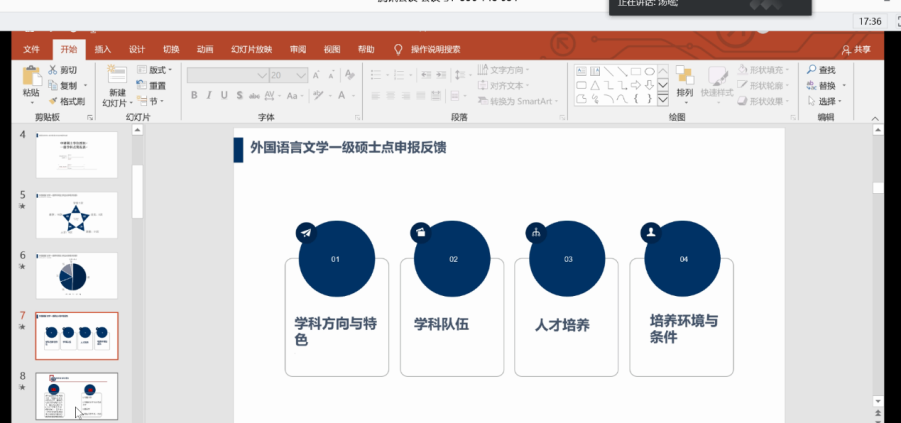
Task: Click the Share (共享) button
Action: pos(856,49)
